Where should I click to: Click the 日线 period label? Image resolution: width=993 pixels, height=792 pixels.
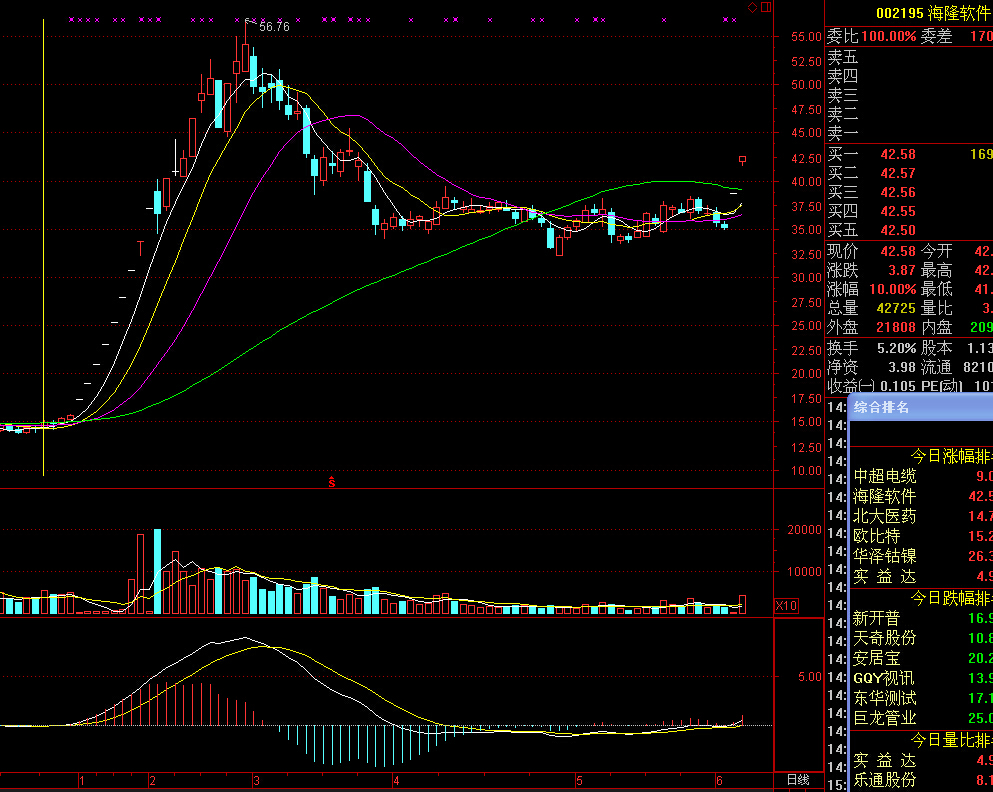coord(798,780)
